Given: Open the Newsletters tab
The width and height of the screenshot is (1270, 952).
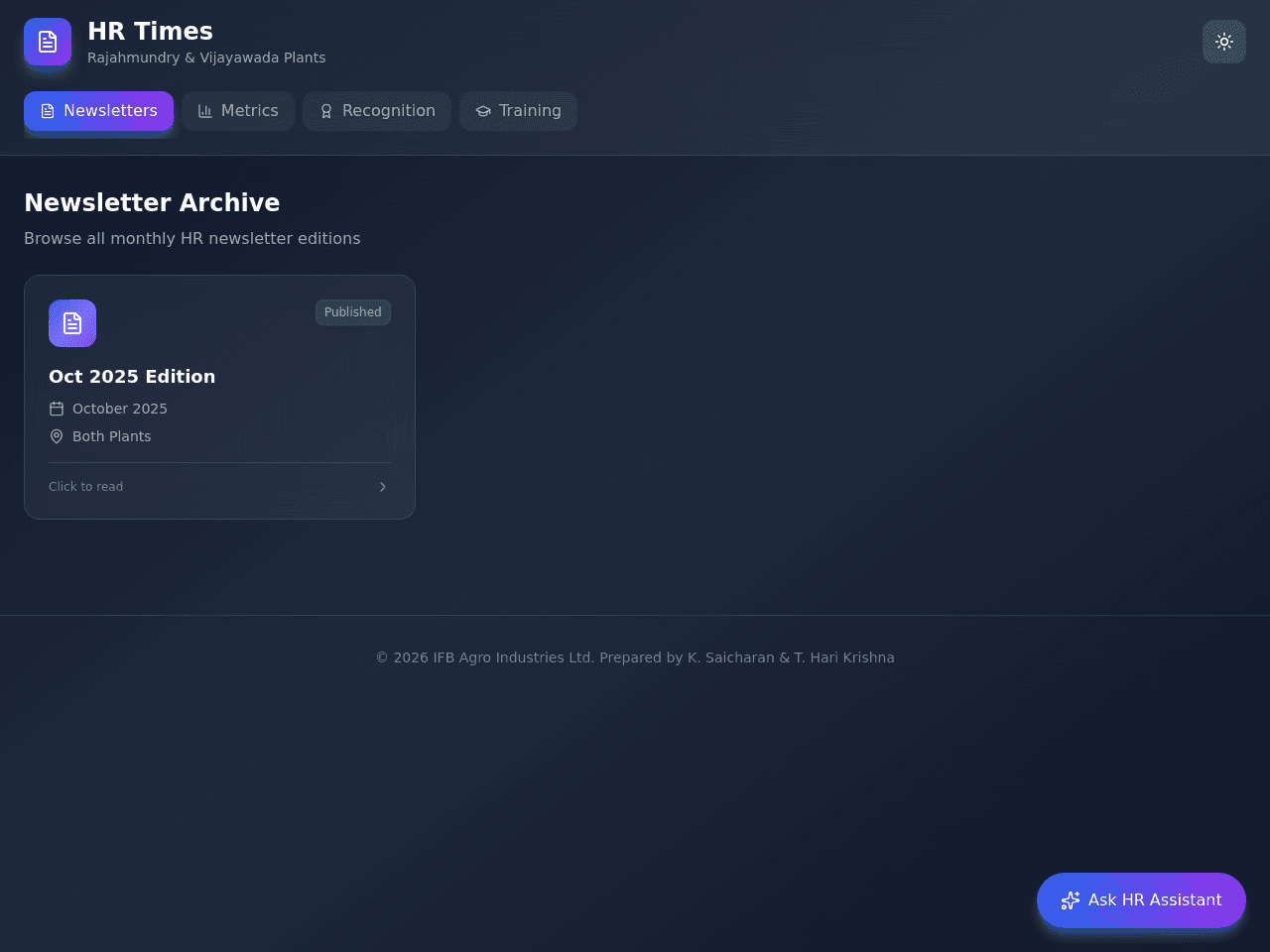Looking at the screenshot, I should (x=98, y=111).
